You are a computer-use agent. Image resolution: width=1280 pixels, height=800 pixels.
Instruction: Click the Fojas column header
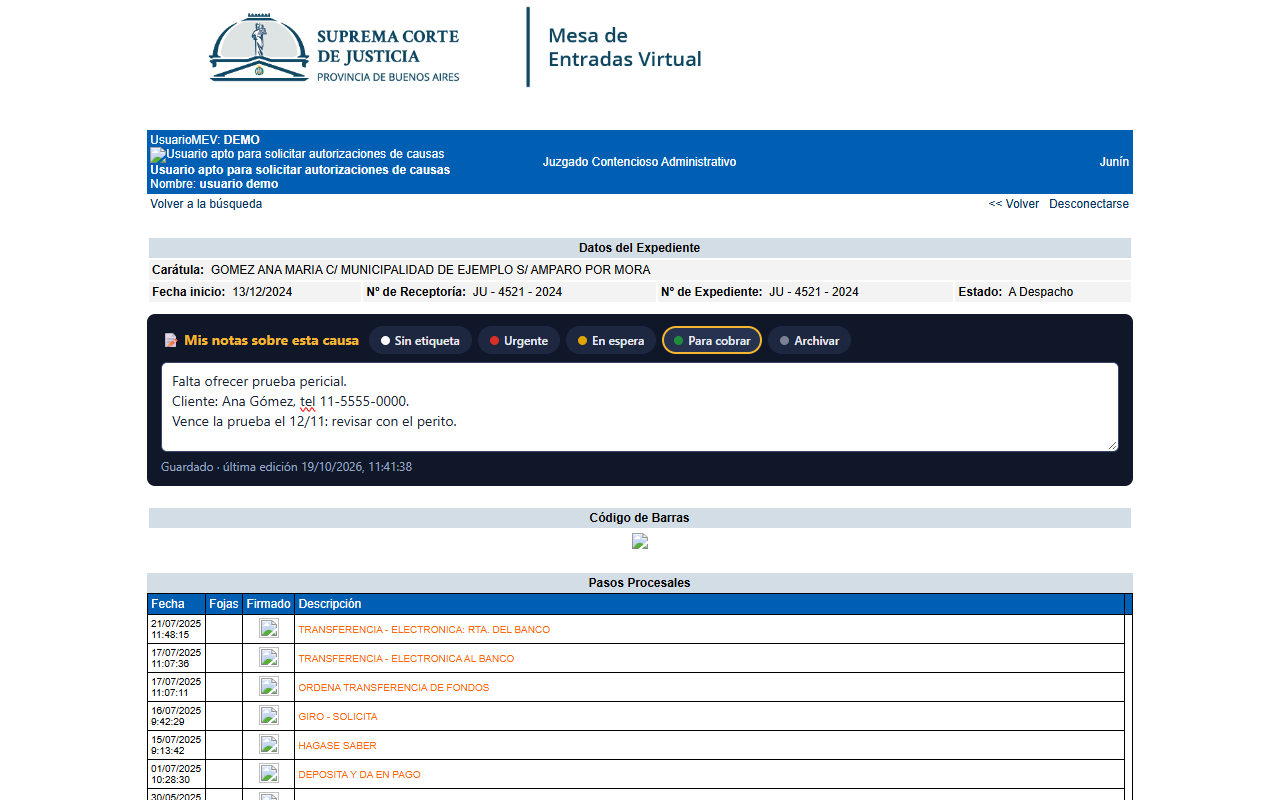(224, 604)
